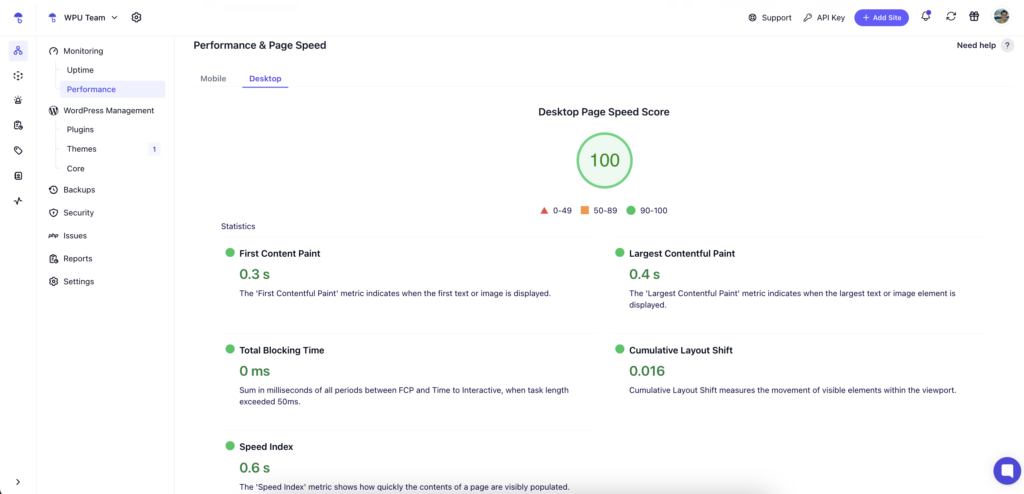Open the sites network icon in left rail
The height and width of the screenshot is (494, 1024).
point(18,50)
